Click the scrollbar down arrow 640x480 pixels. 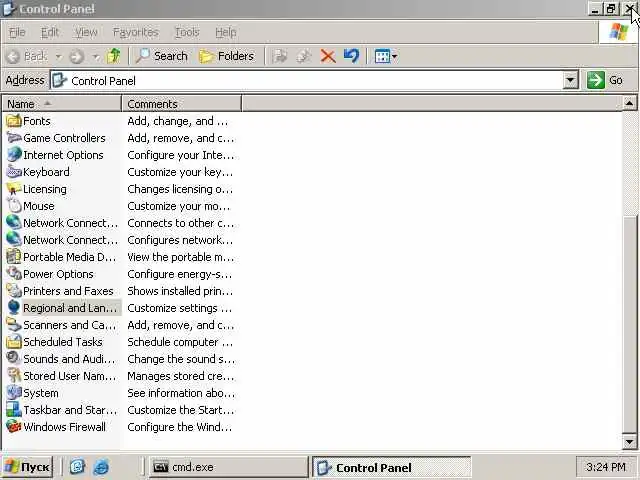point(629,441)
